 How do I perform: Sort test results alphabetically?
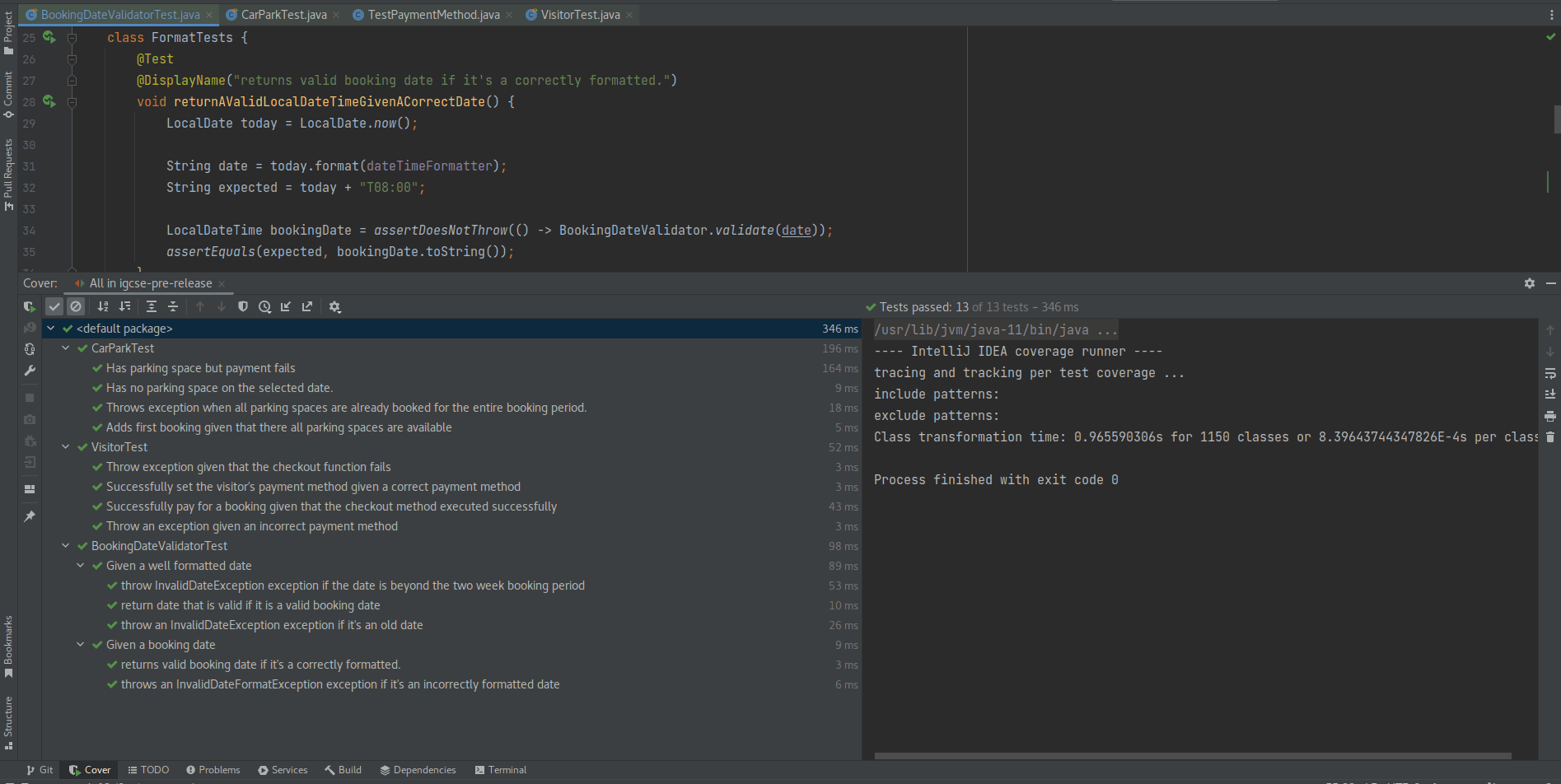pyautogui.click(x=103, y=306)
